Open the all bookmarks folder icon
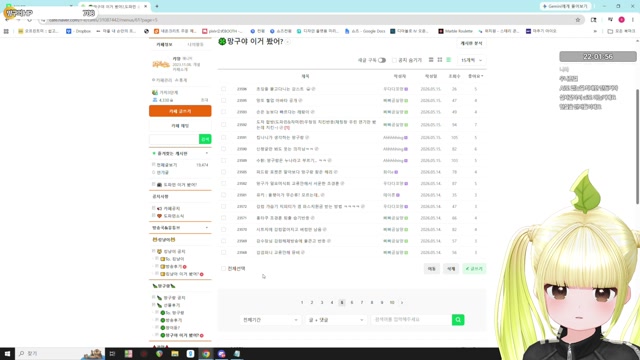Viewport: 640px width, 360px height. tap(622, 31)
